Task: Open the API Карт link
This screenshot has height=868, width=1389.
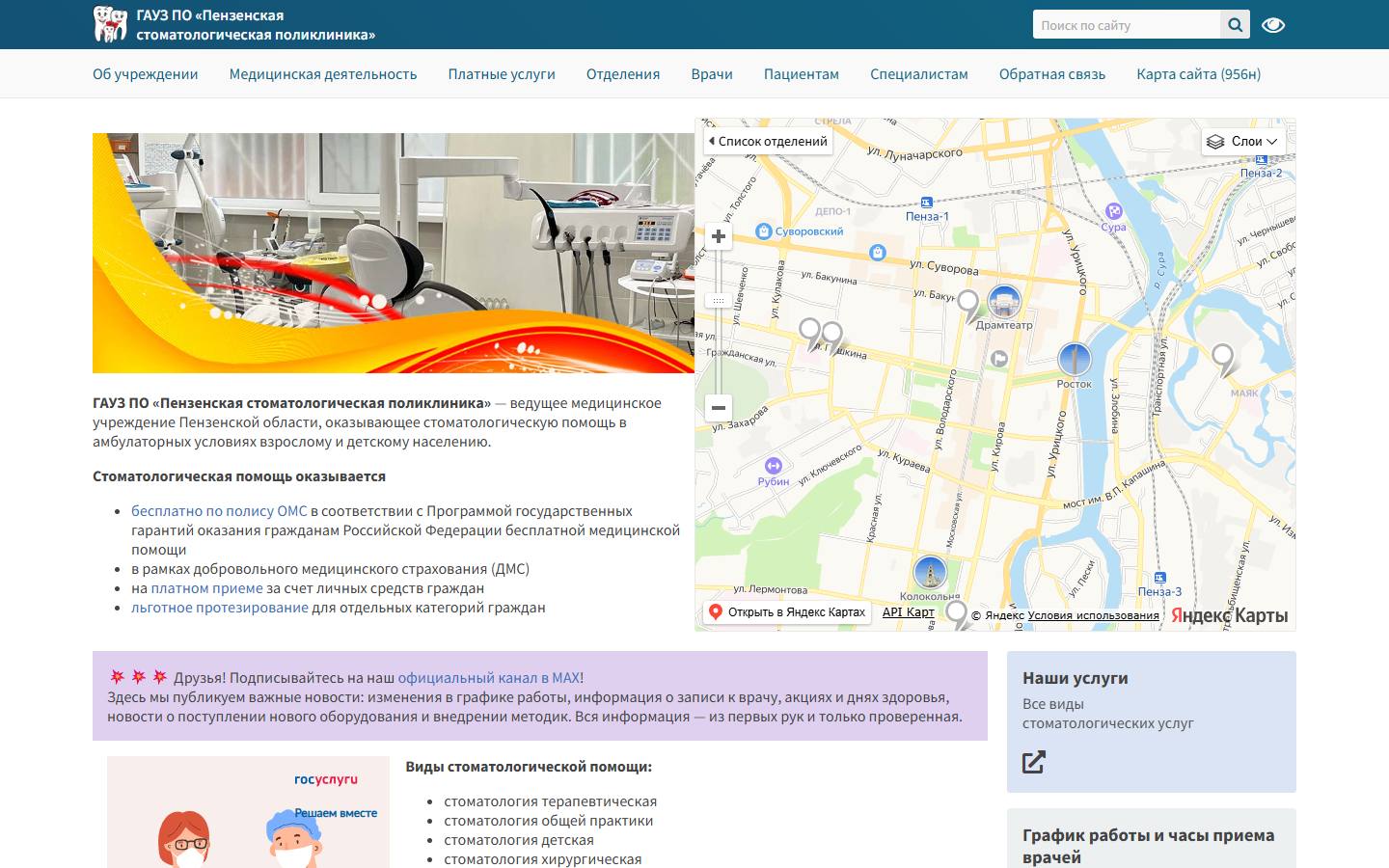Action: click(x=909, y=611)
